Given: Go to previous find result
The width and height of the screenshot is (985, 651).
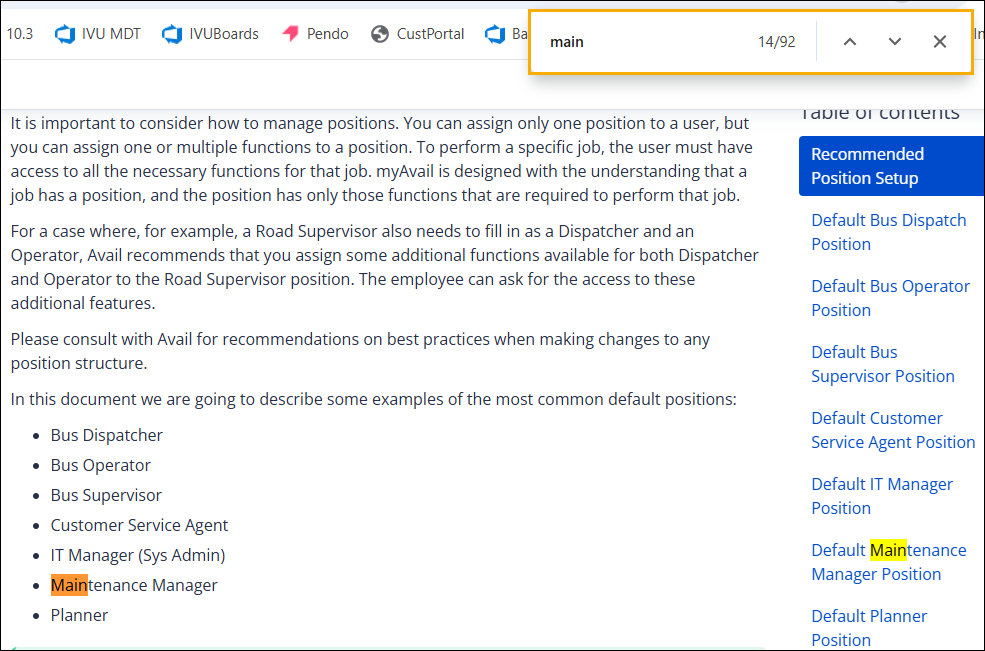Looking at the screenshot, I should pos(849,42).
